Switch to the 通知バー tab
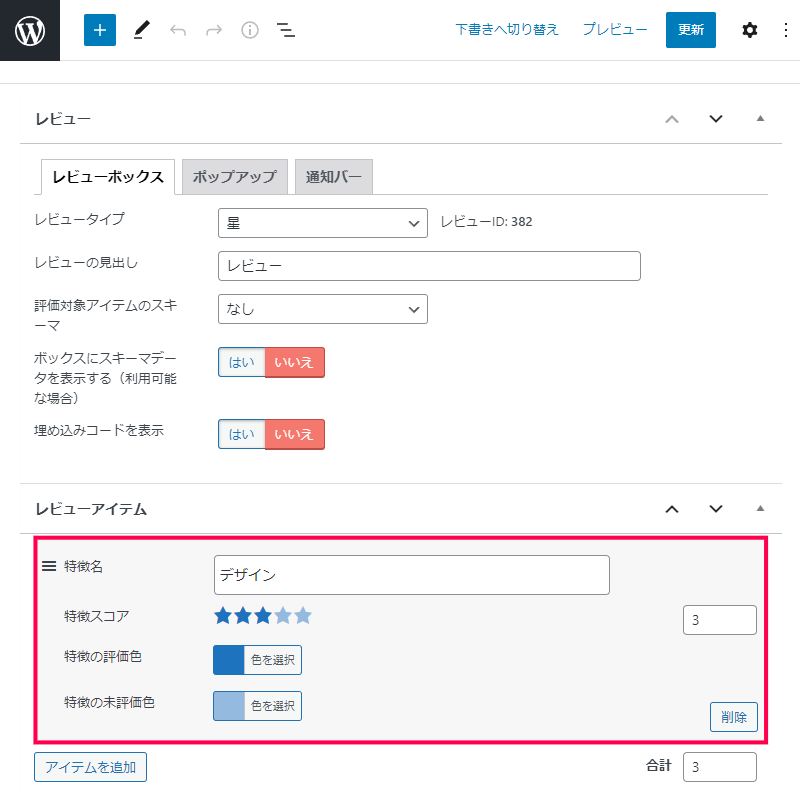800x791 pixels. [x=334, y=177]
